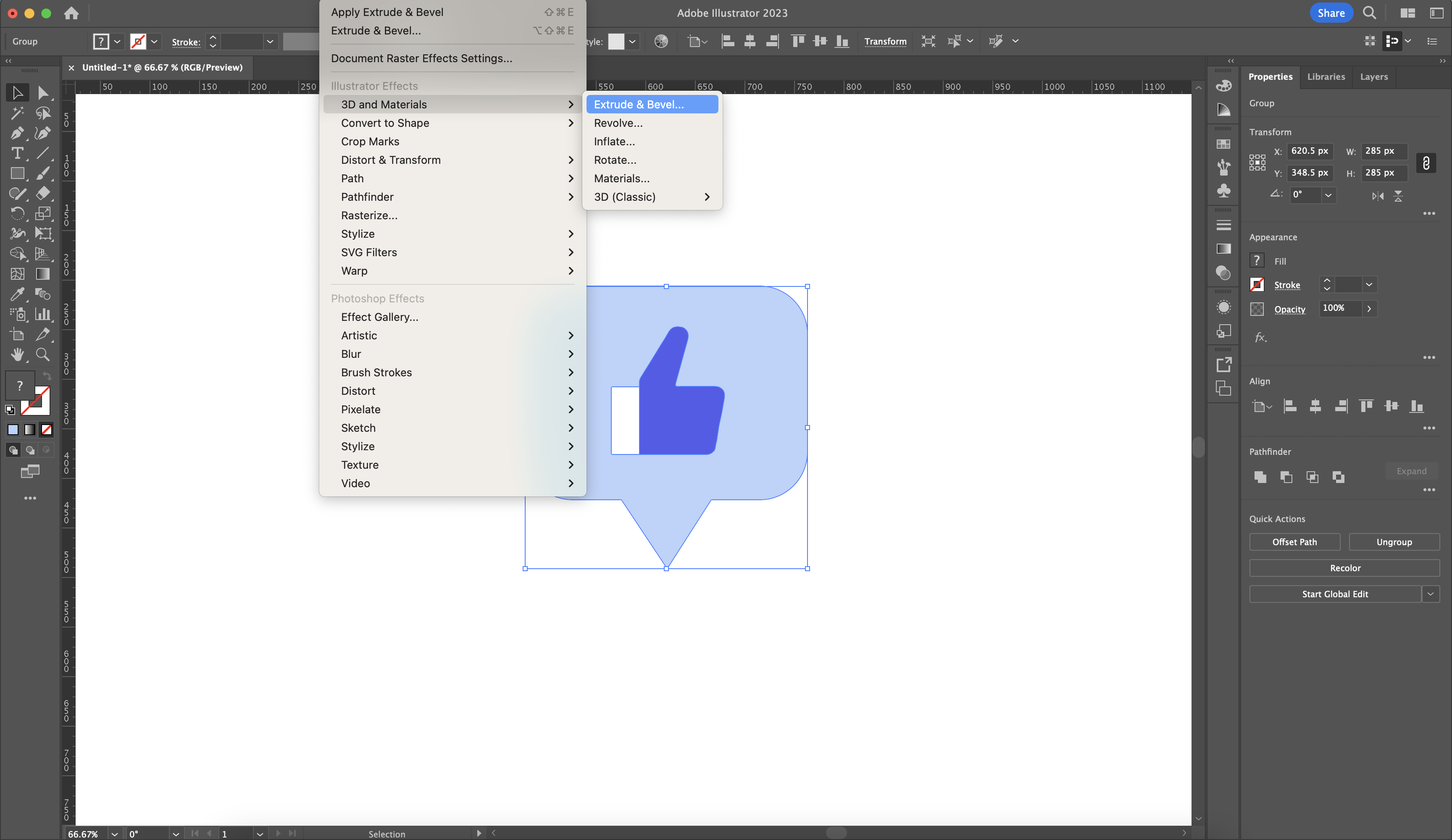The height and width of the screenshot is (840, 1452).
Task: Select the Pen tool
Action: [x=17, y=133]
